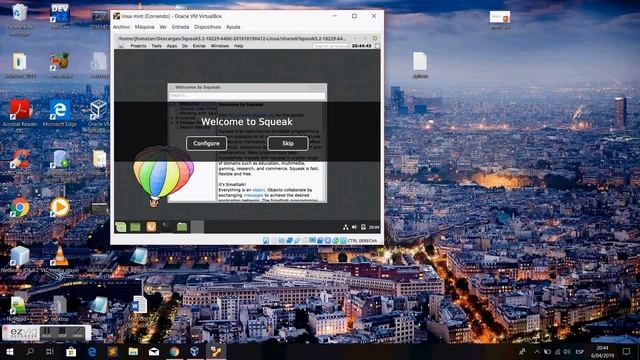
Task: Click the ezvid recorder pause button
Action: (x=47, y=333)
